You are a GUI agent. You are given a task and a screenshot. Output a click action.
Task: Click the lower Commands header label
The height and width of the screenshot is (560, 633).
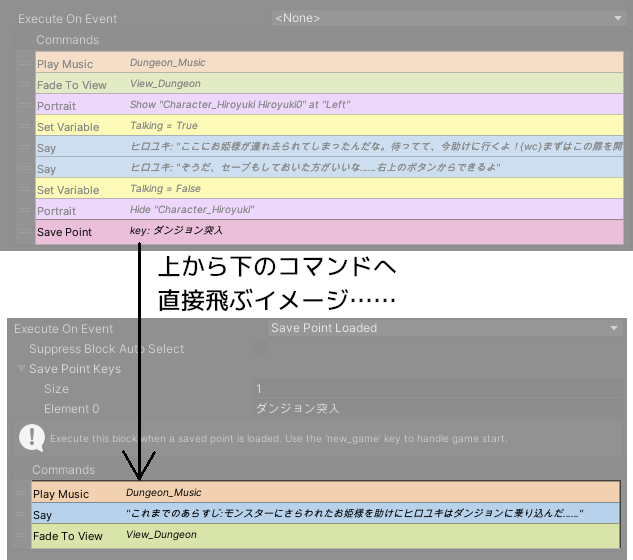point(63,470)
